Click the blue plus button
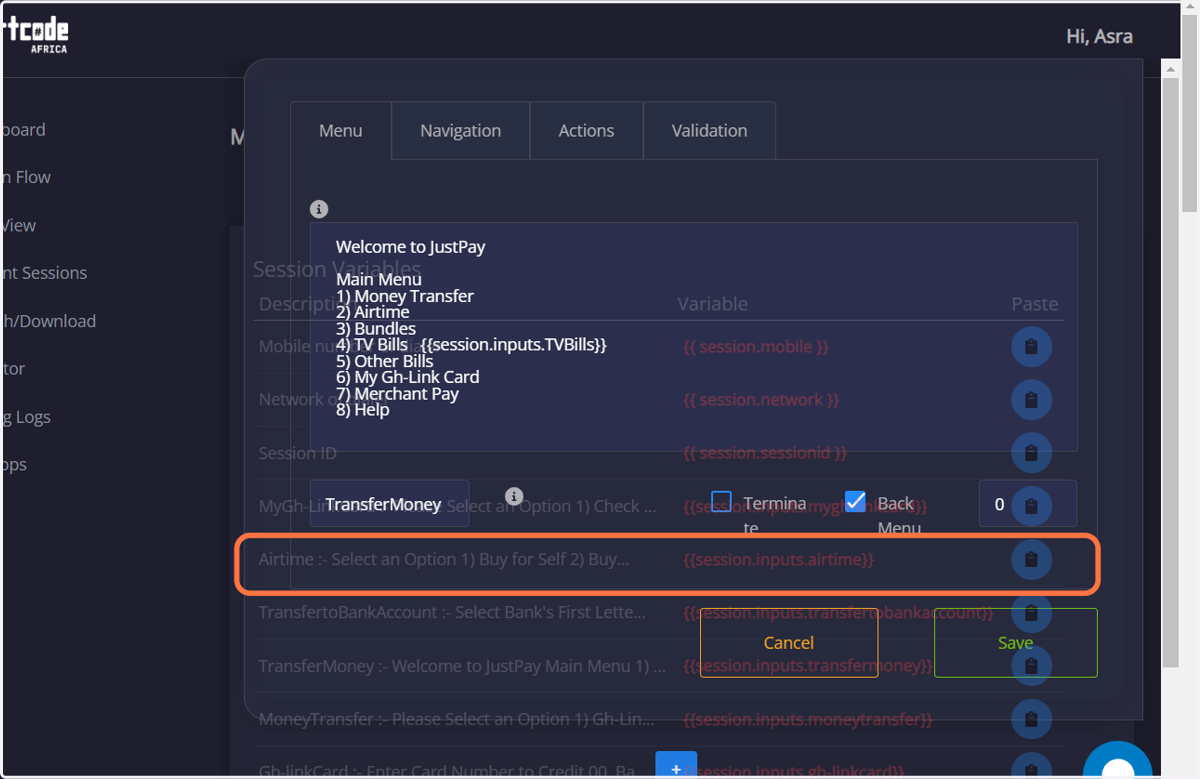Image resolution: width=1200 pixels, height=779 pixels. click(x=676, y=766)
